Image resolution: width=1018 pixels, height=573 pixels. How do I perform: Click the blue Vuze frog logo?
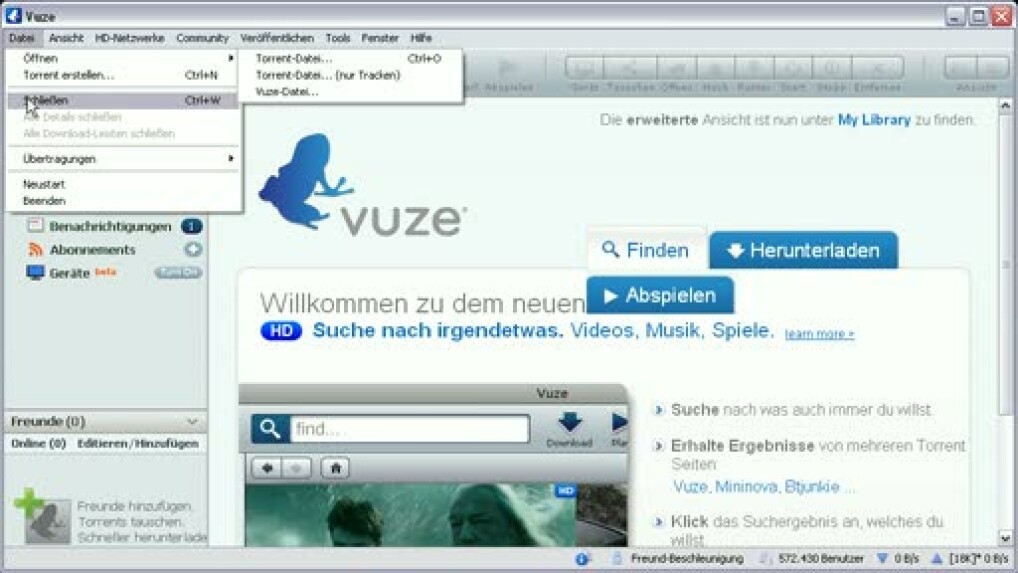(x=304, y=181)
